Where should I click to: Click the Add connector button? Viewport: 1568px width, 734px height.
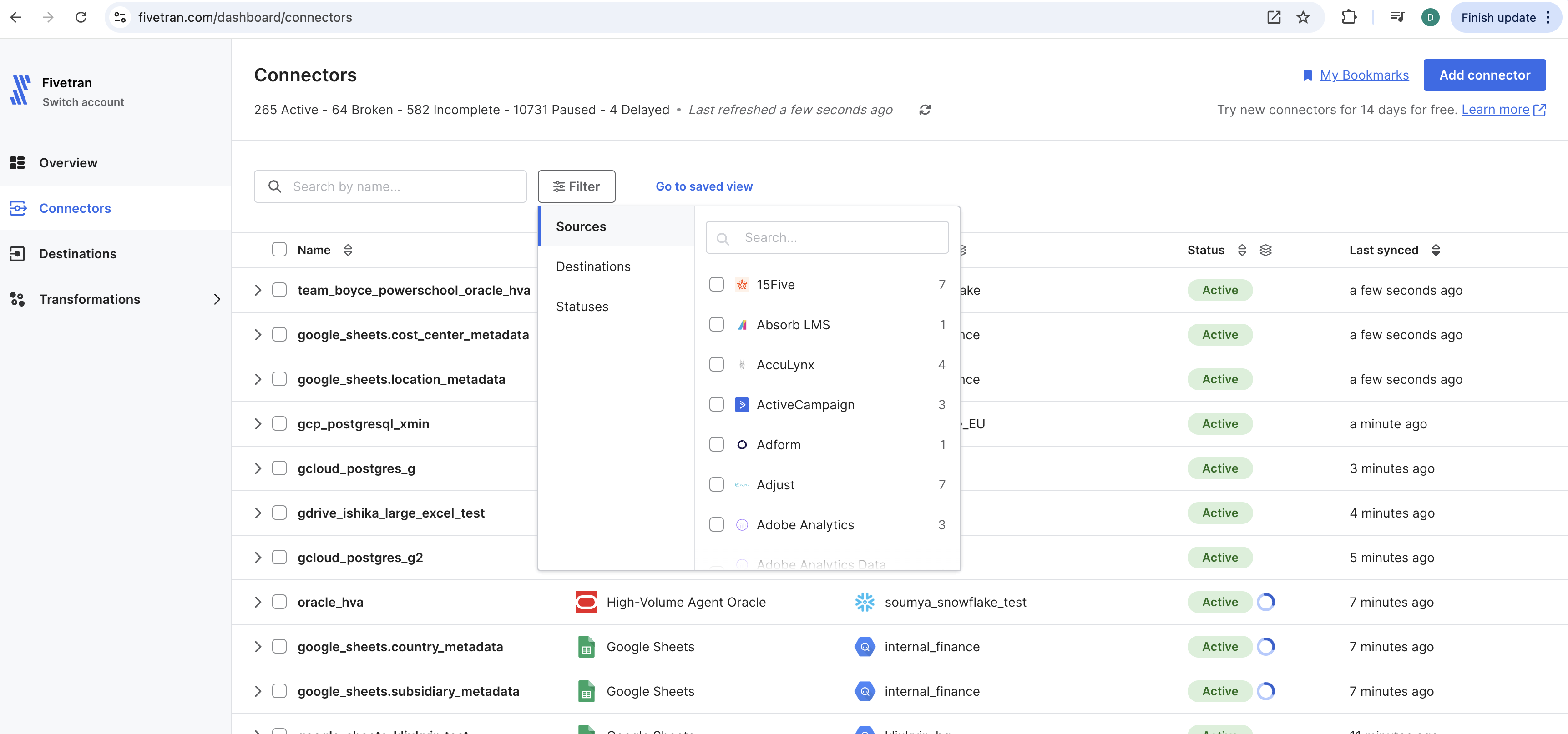coord(1484,75)
